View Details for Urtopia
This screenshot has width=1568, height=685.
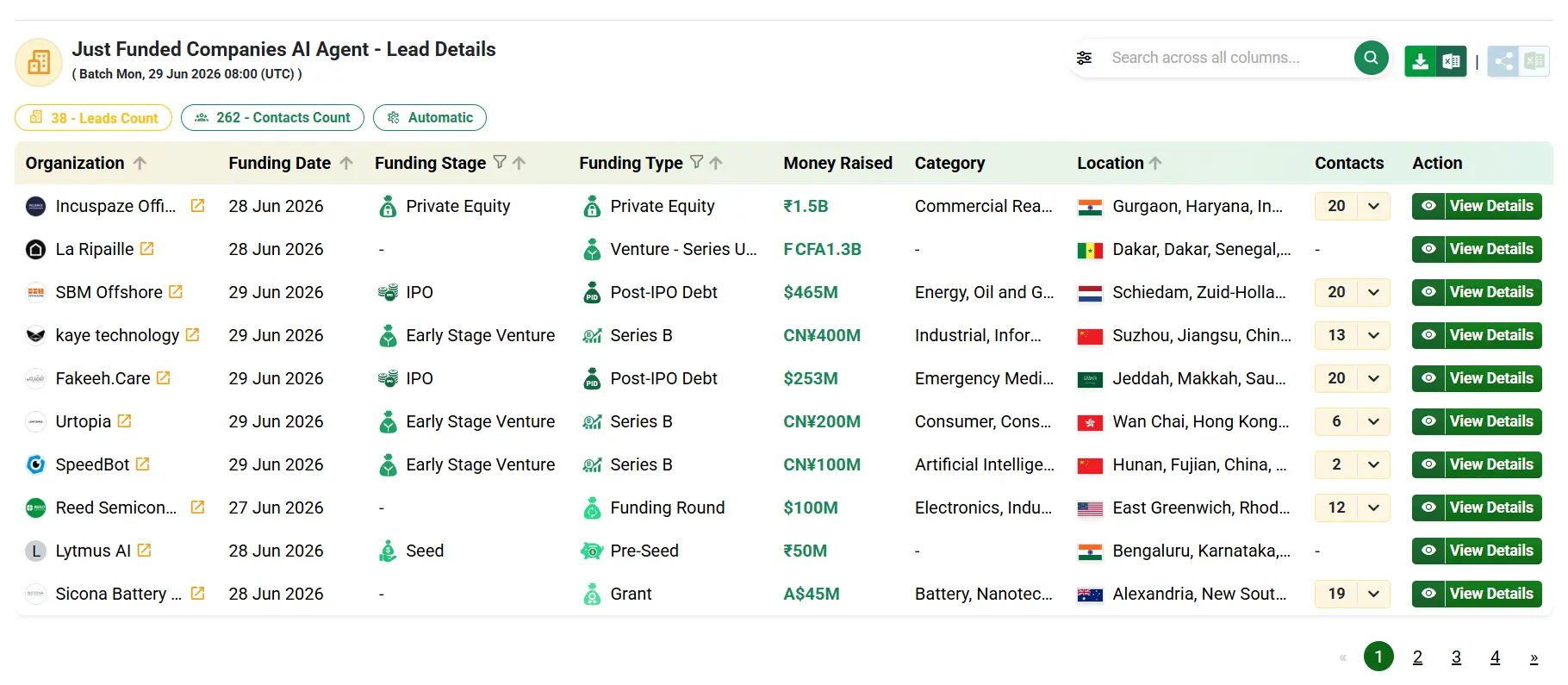pyautogui.click(x=1477, y=421)
